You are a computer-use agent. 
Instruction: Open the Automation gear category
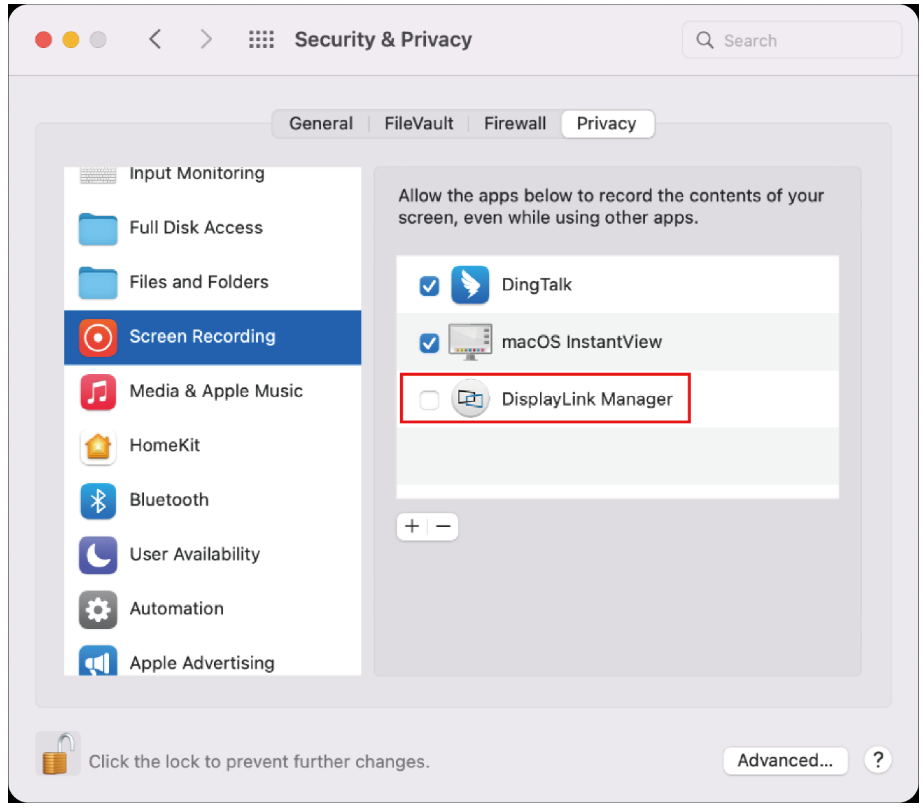click(98, 609)
